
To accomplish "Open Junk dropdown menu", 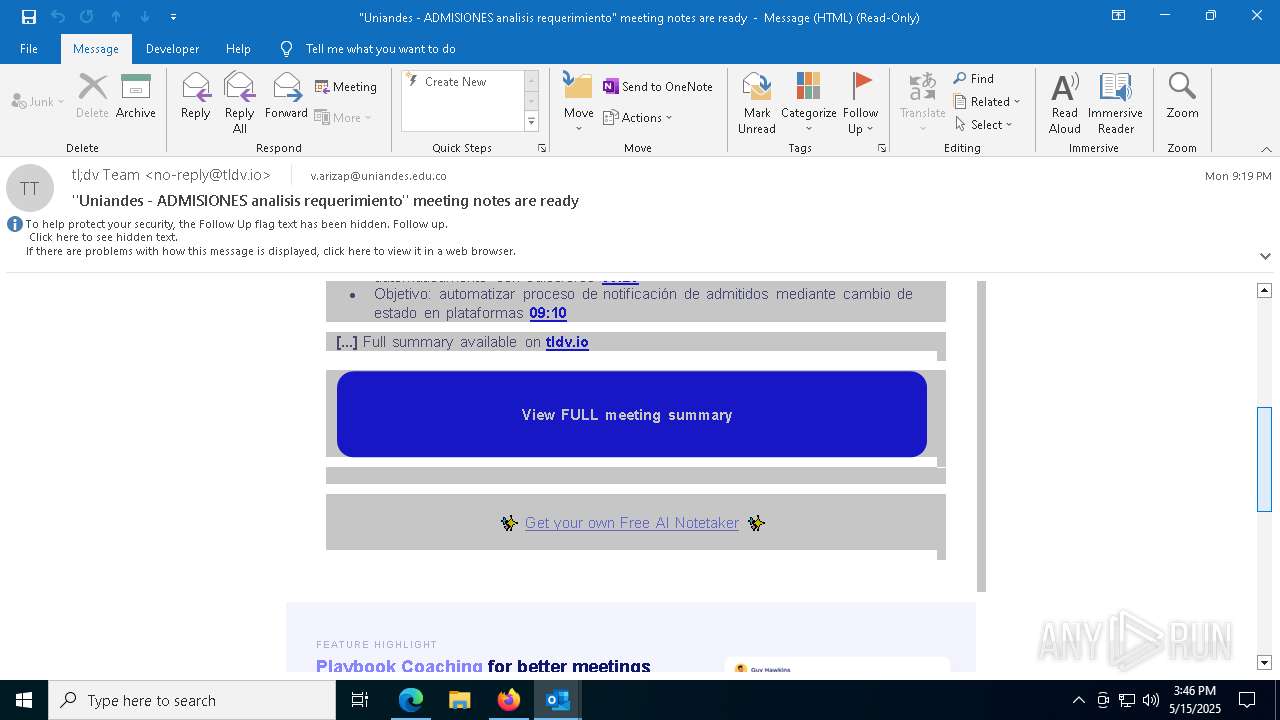I will pyautogui.click(x=38, y=101).
